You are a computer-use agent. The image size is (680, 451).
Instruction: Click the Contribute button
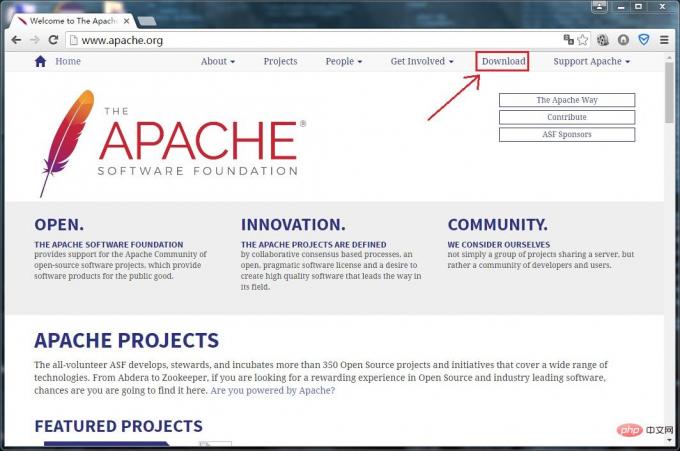click(567, 117)
